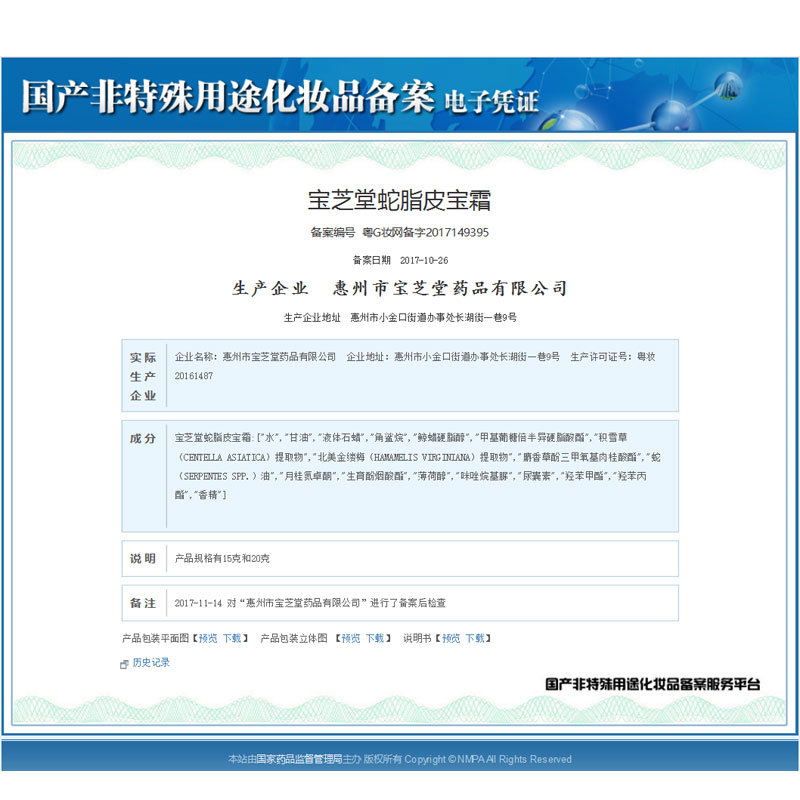Click the ingredients list starting 宝芝堂蛇脂皮宝霜

pyautogui.click(x=417, y=466)
